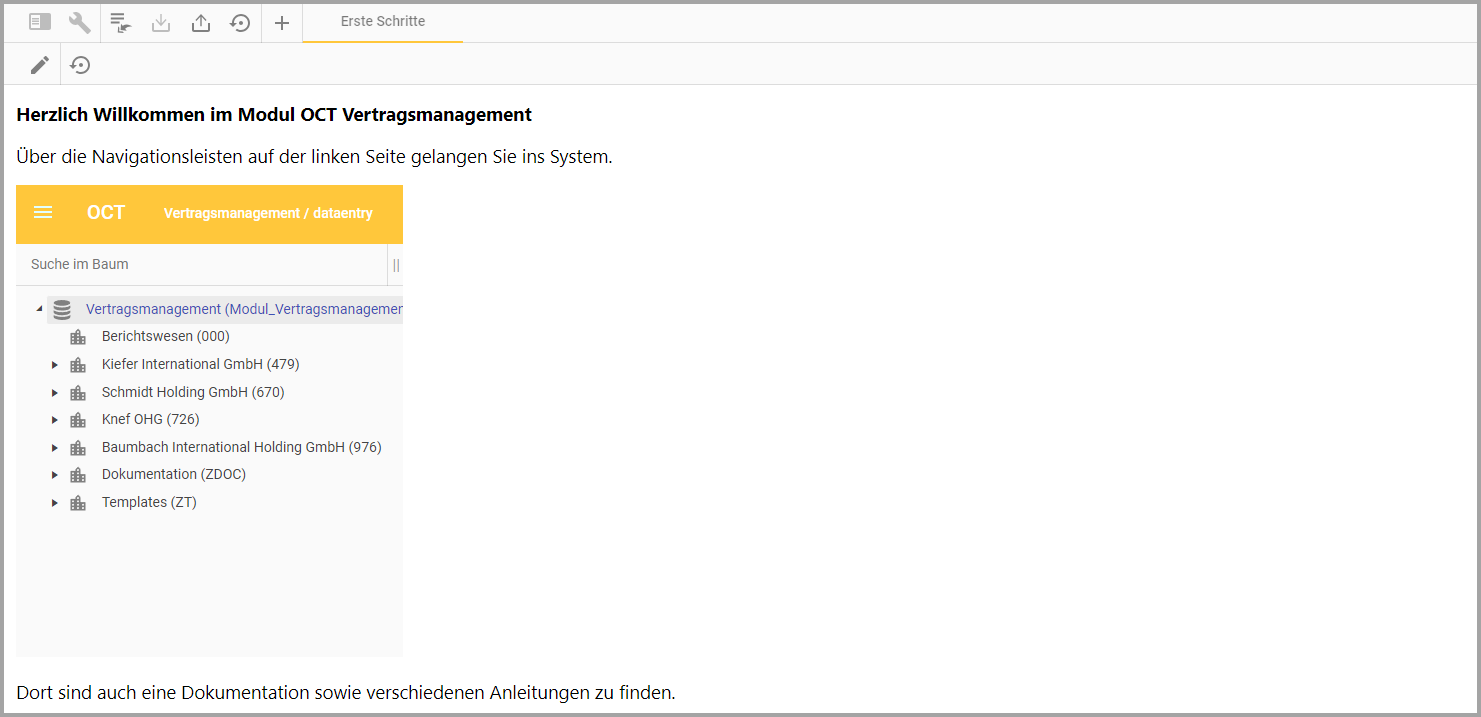Click the restore icon beside the plus button

(240, 22)
